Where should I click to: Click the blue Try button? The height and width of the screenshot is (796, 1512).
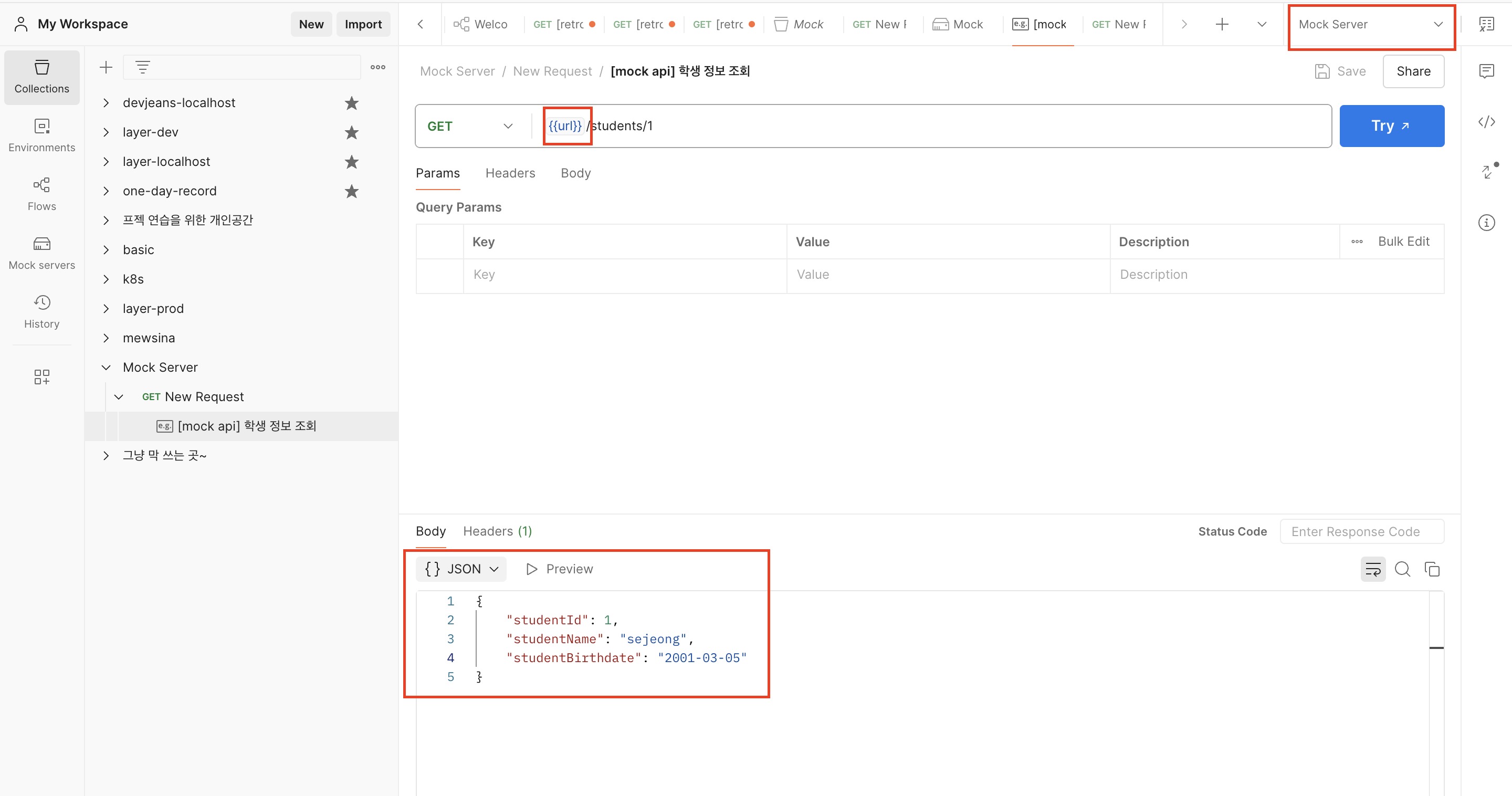click(x=1391, y=126)
